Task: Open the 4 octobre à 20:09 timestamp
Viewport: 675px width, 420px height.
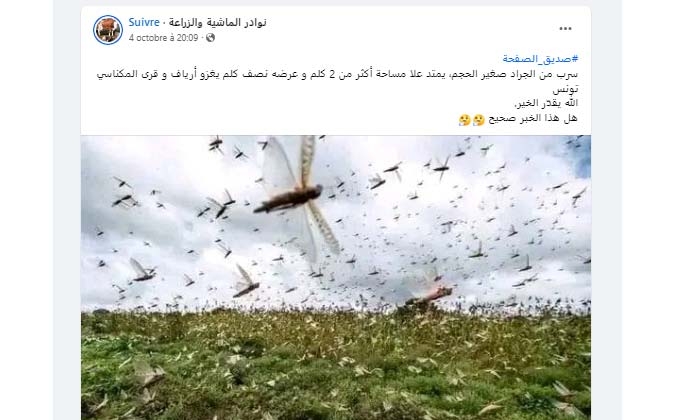Action: 164,38
